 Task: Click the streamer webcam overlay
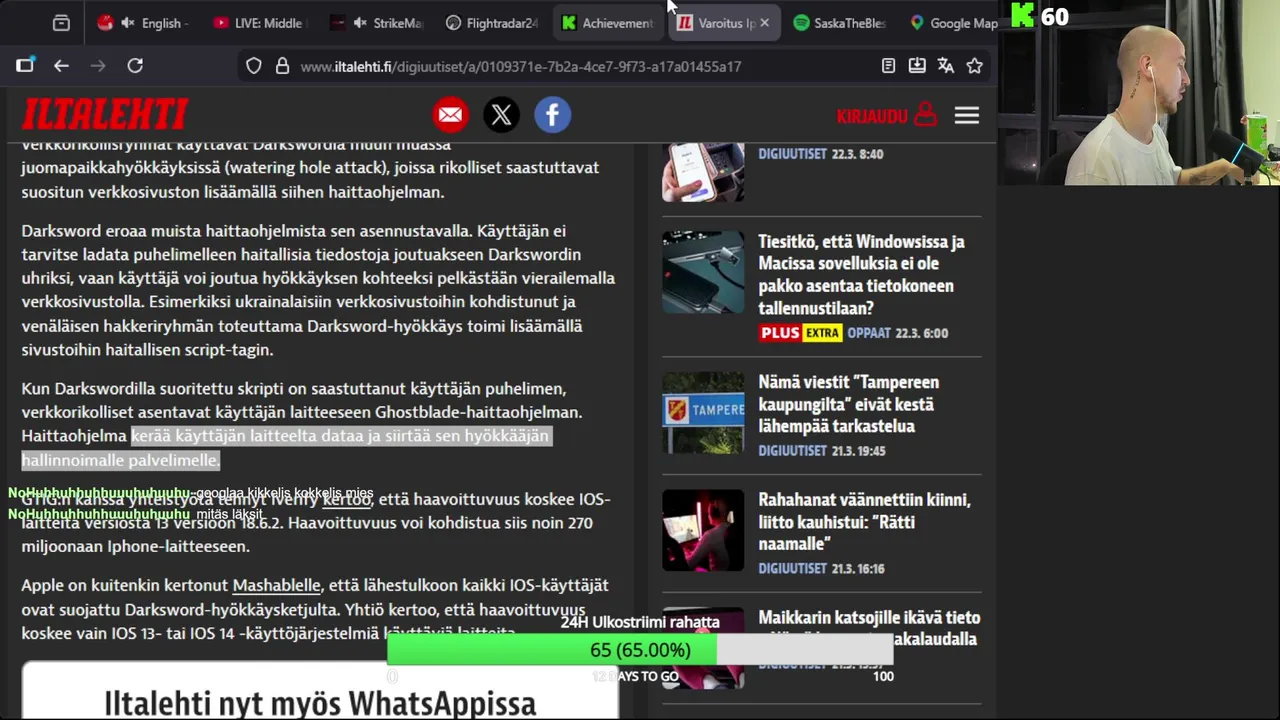(x=1139, y=93)
